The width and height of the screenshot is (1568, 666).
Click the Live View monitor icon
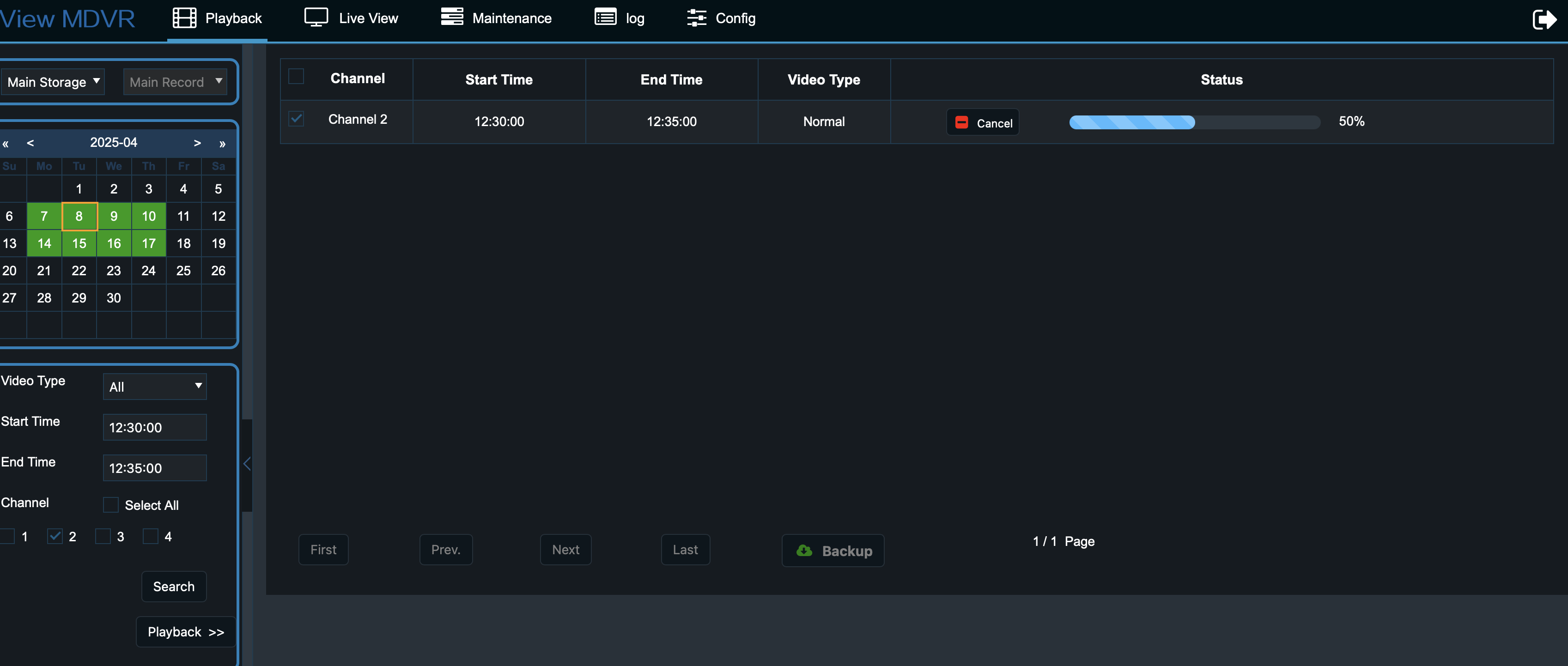(x=316, y=18)
